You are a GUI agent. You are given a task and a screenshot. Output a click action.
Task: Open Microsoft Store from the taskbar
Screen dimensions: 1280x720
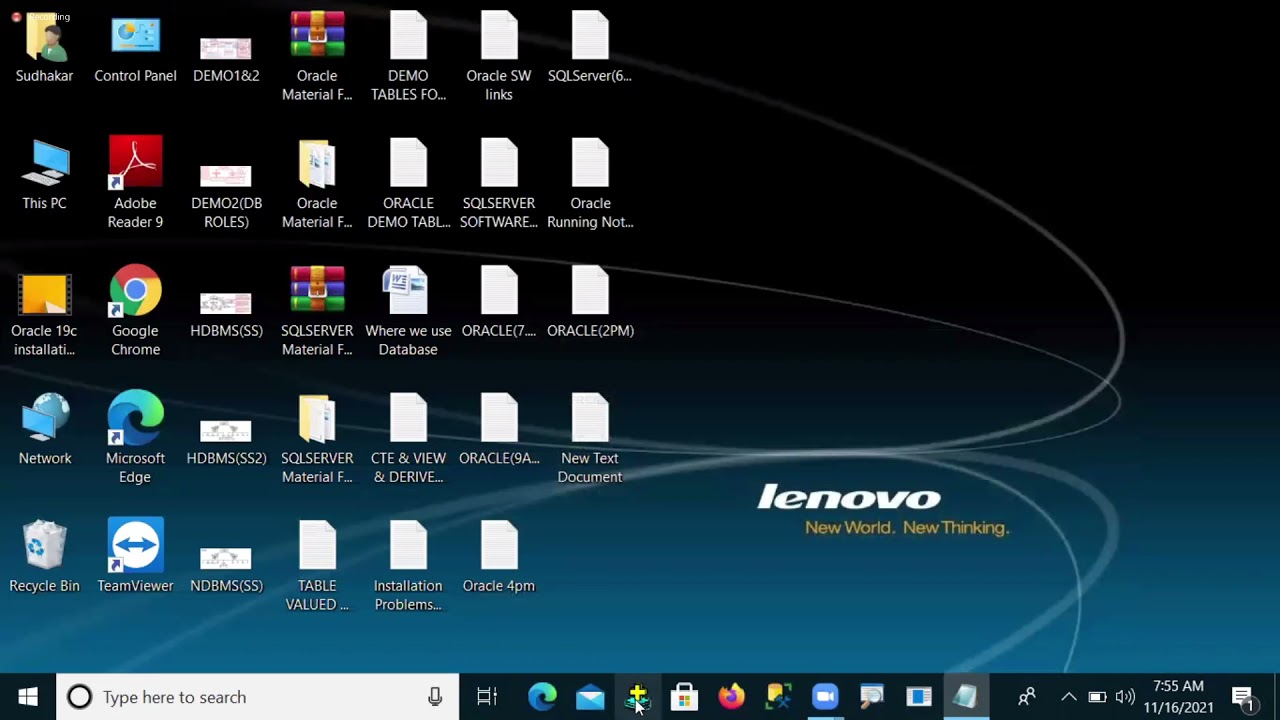tap(684, 697)
